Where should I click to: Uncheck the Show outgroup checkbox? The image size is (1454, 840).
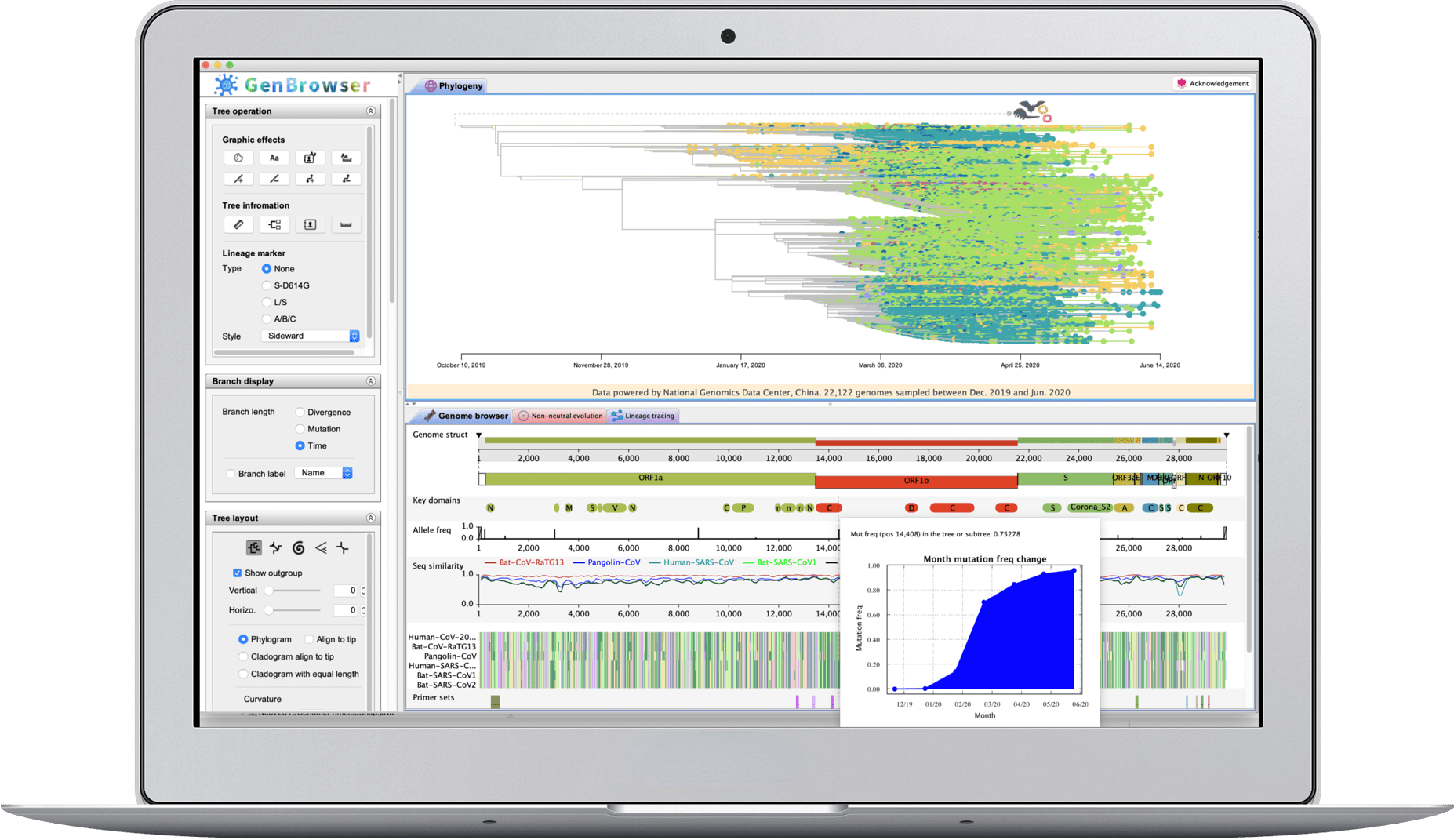pyautogui.click(x=238, y=573)
